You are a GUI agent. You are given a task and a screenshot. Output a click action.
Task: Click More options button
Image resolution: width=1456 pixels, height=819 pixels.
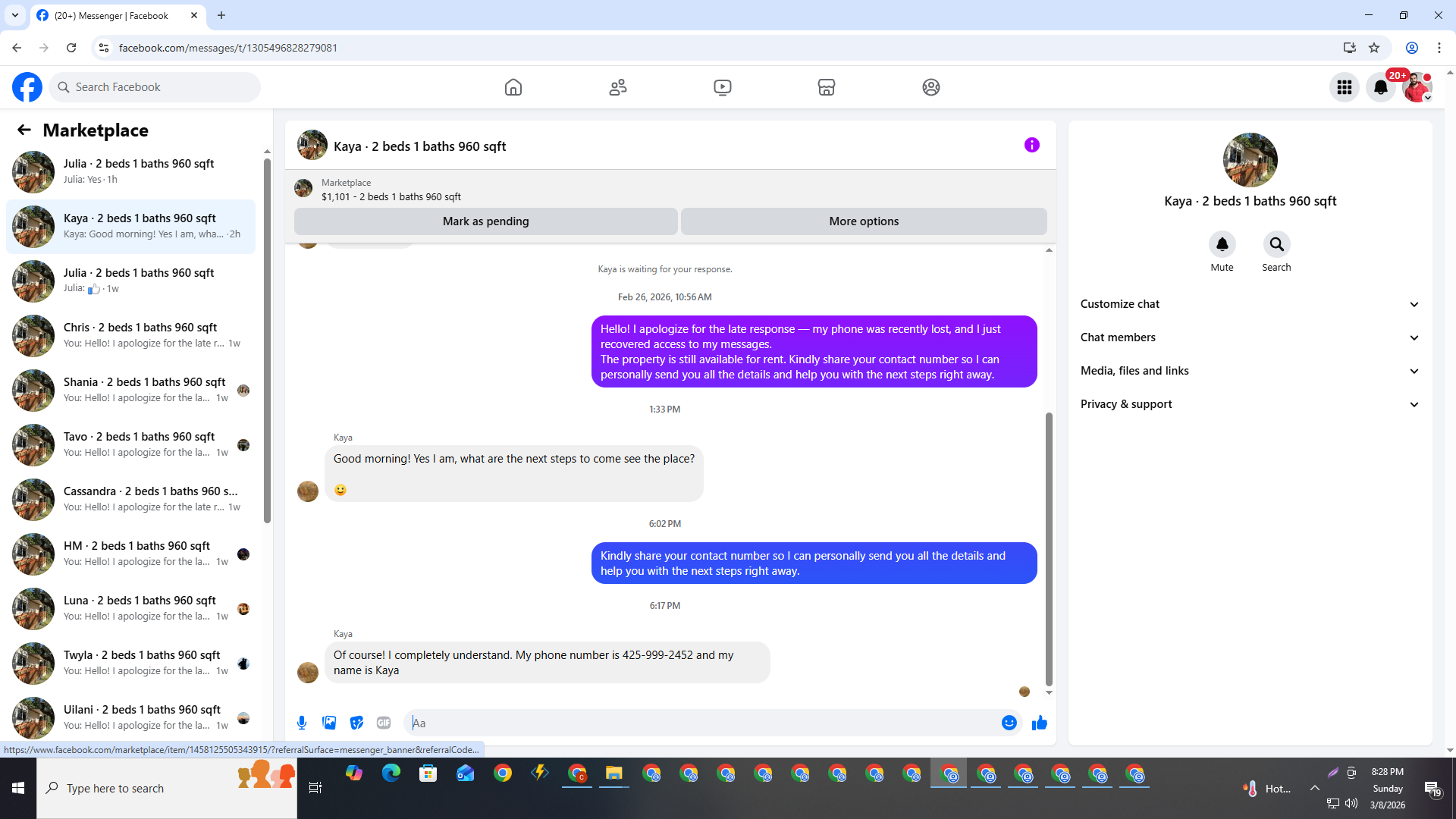(863, 221)
